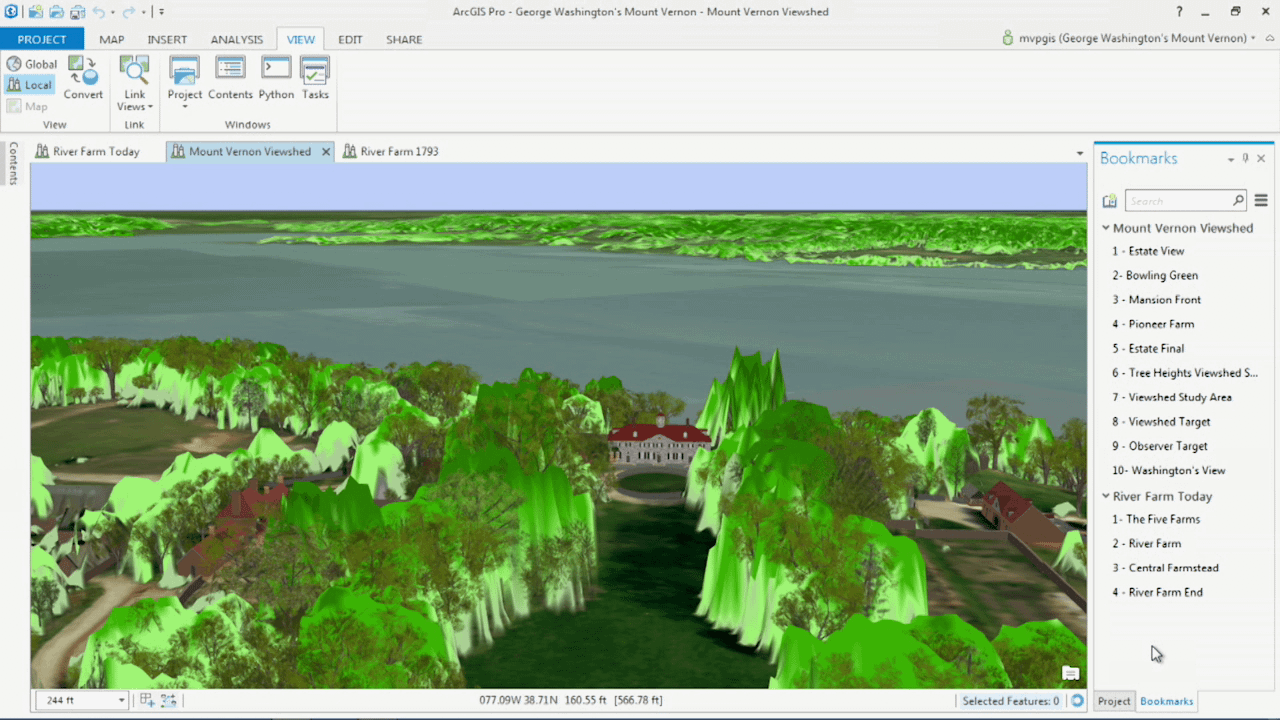Select bookmark 7 - Viewshed Study Area

[x=1172, y=397]
